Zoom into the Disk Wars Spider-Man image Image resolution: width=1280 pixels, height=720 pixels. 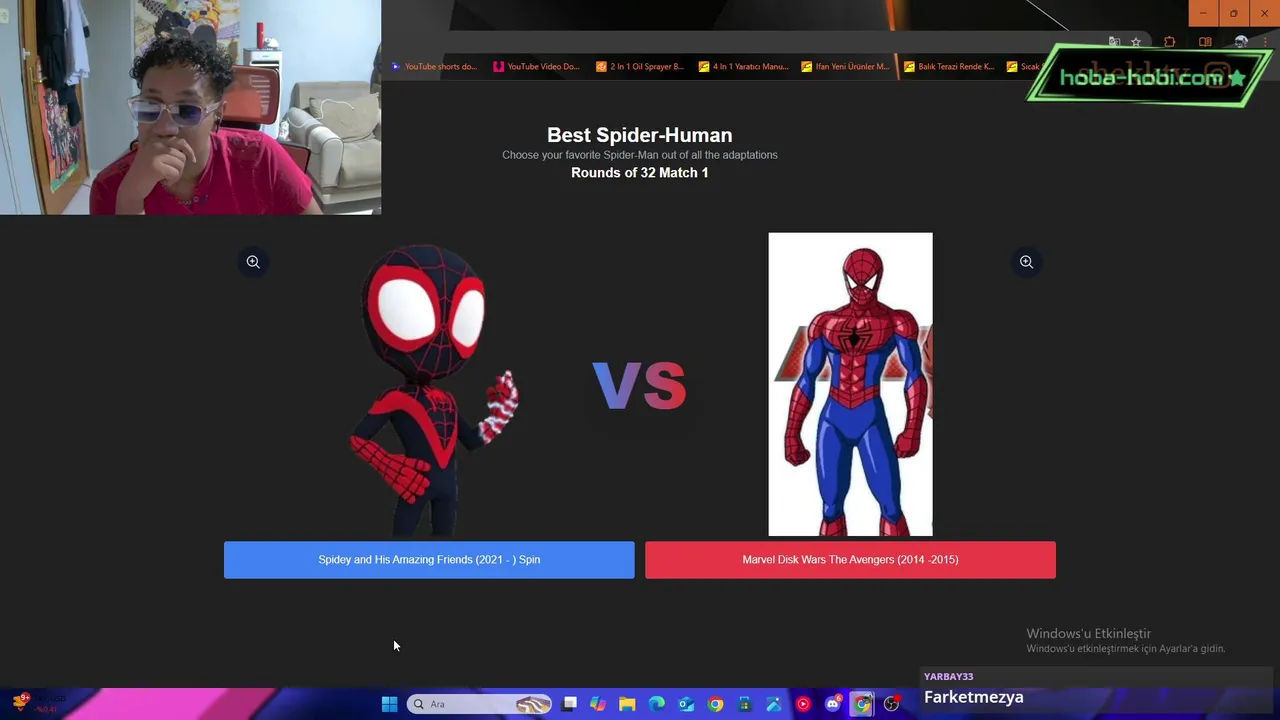1026,262
